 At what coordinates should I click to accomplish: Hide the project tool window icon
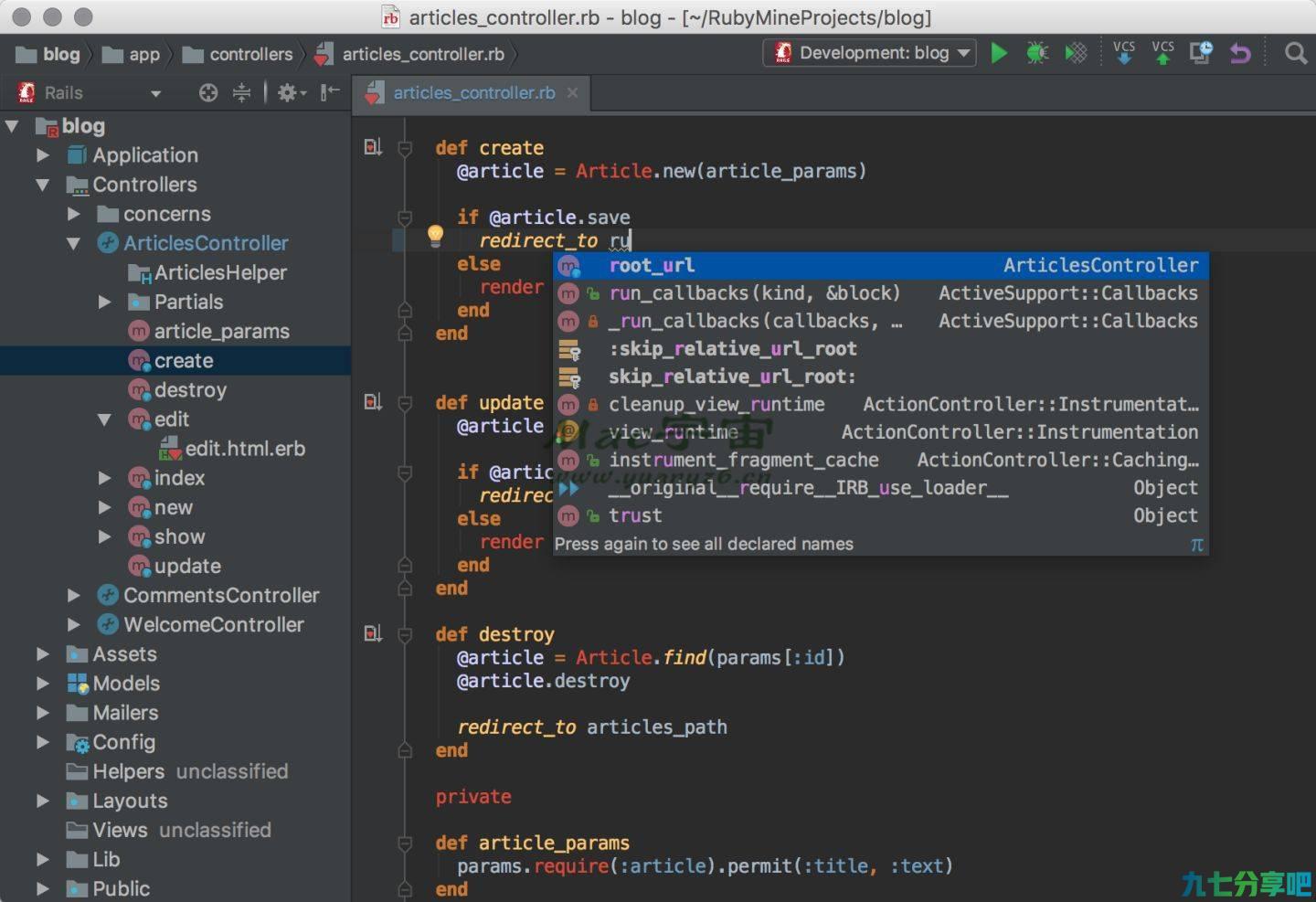(x=330, y=92)
